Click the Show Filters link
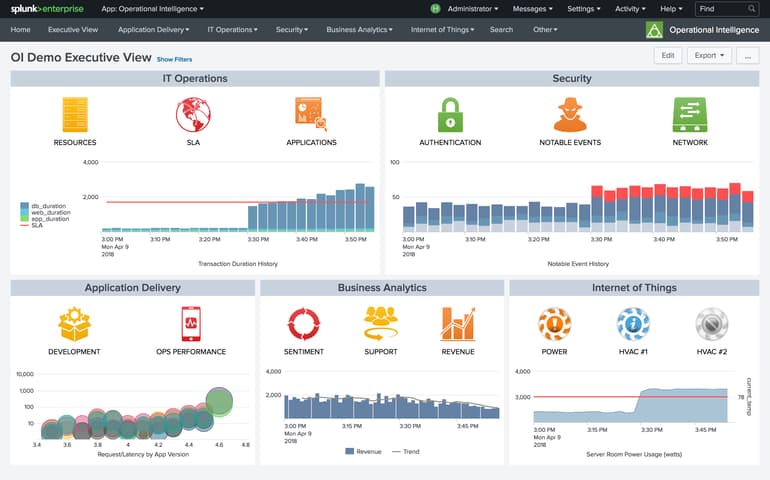The height and width of the screenshot is (480, 770). (174, 60)
